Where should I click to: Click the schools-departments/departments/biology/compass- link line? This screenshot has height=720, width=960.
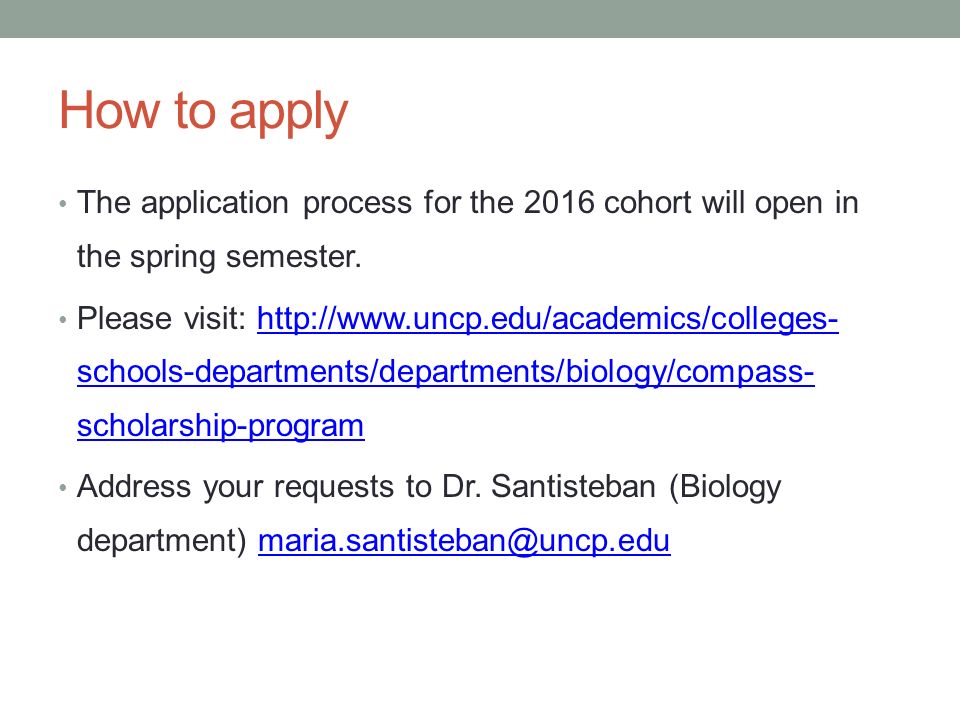tap(446, 373)
